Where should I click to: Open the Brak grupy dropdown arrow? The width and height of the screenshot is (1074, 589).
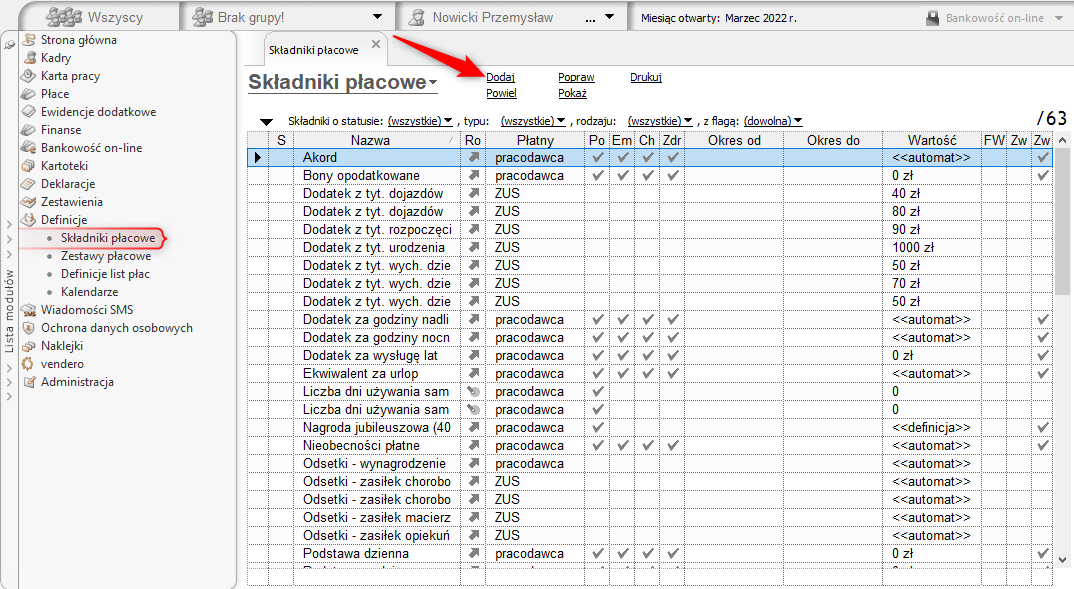click(x=377, y=17)
